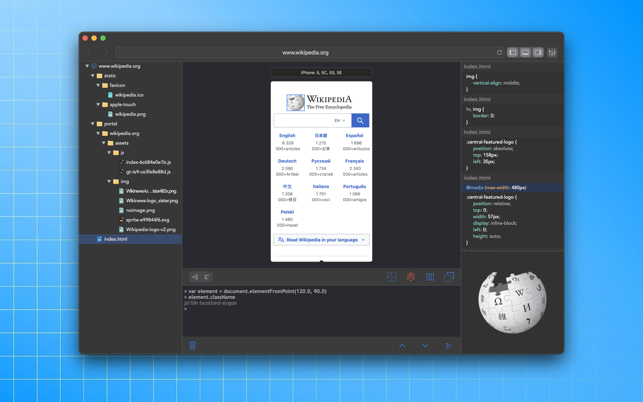
Task: Click the element.className console line
Action: [212, 297]
